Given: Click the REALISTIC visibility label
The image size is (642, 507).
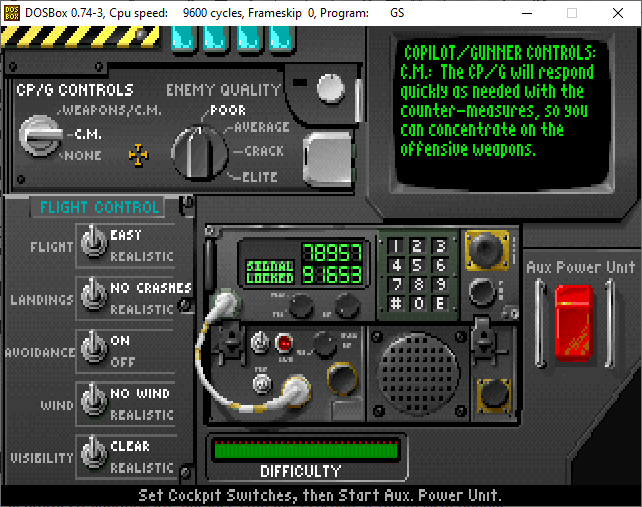Looking at the screenshot, I should [x=142, y=467].
